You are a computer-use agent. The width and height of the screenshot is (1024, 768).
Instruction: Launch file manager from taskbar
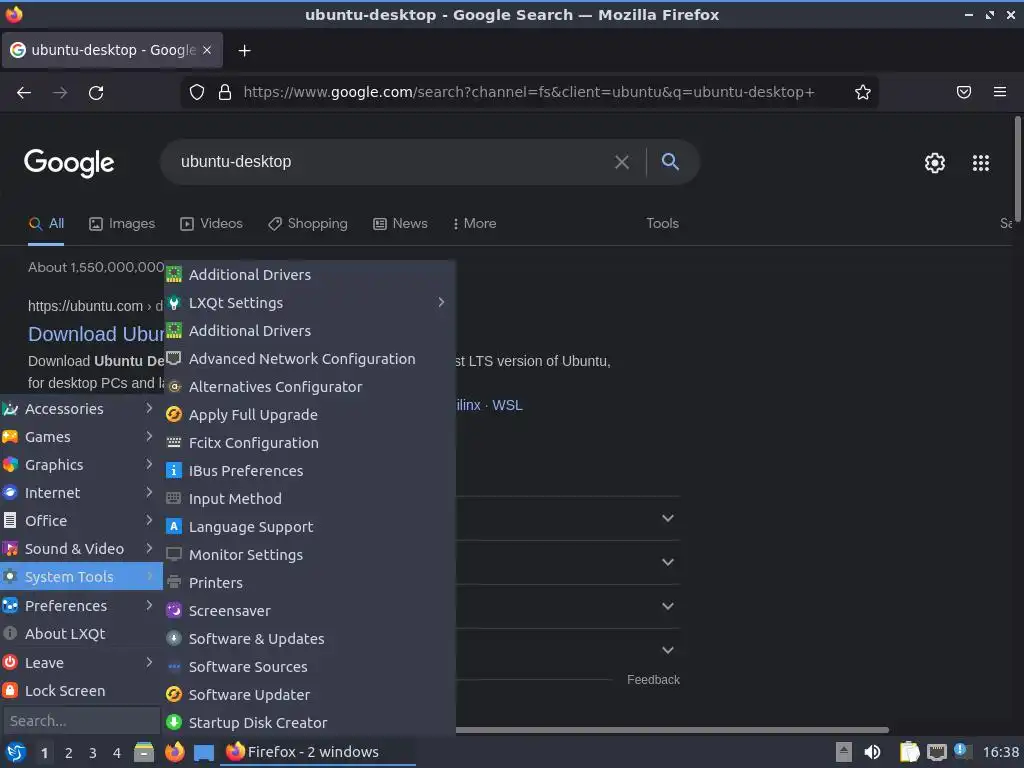pyautogui.click(x=144, y=752)
